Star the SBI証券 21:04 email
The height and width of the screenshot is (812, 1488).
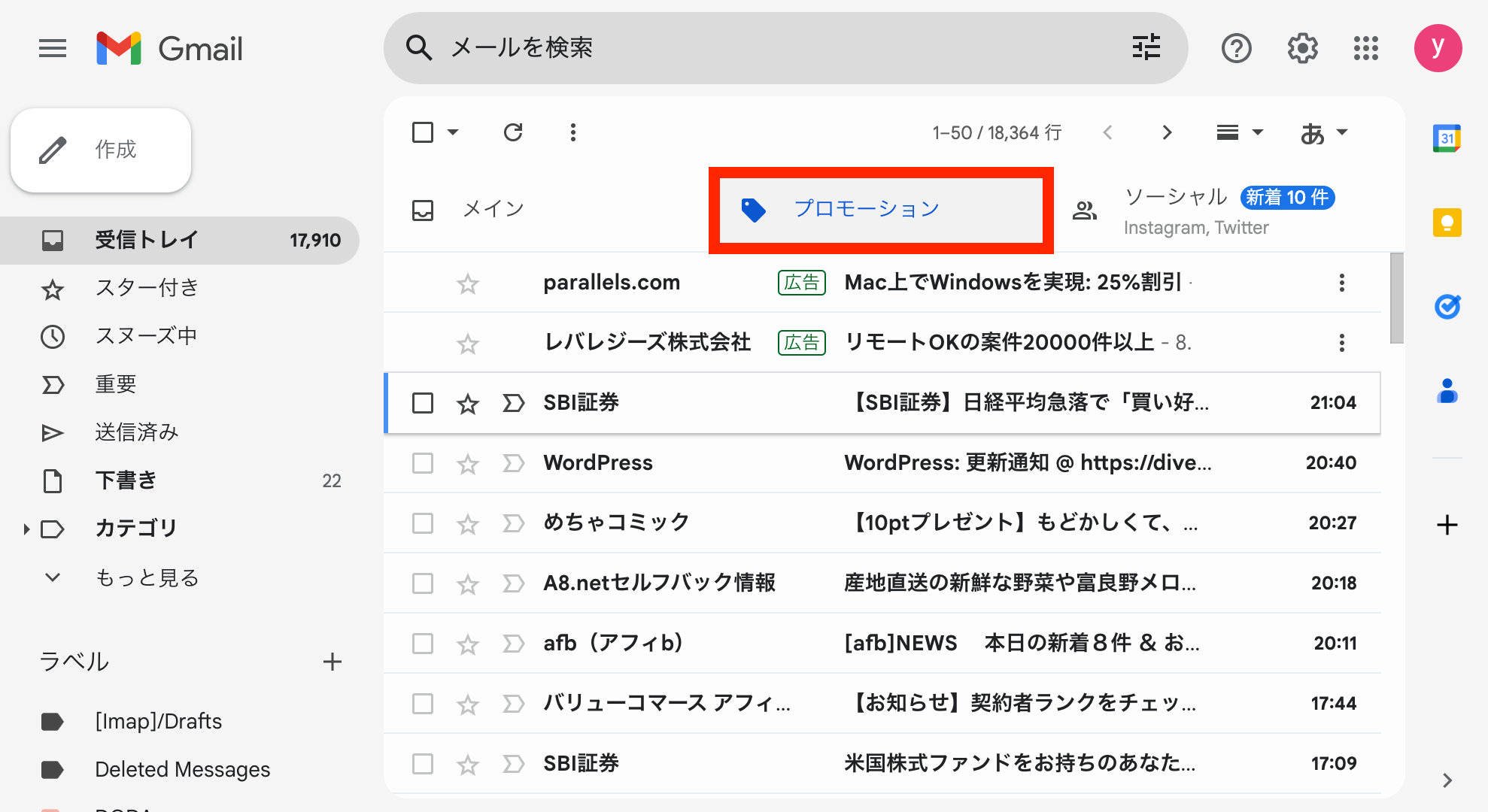468,404
